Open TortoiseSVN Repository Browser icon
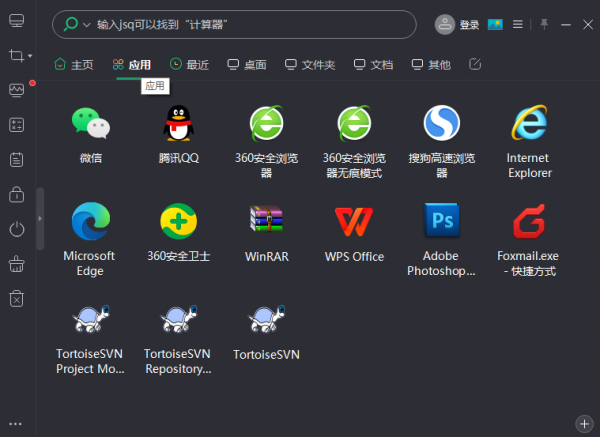This screenshot has width=600, height=437. [178, 319]
